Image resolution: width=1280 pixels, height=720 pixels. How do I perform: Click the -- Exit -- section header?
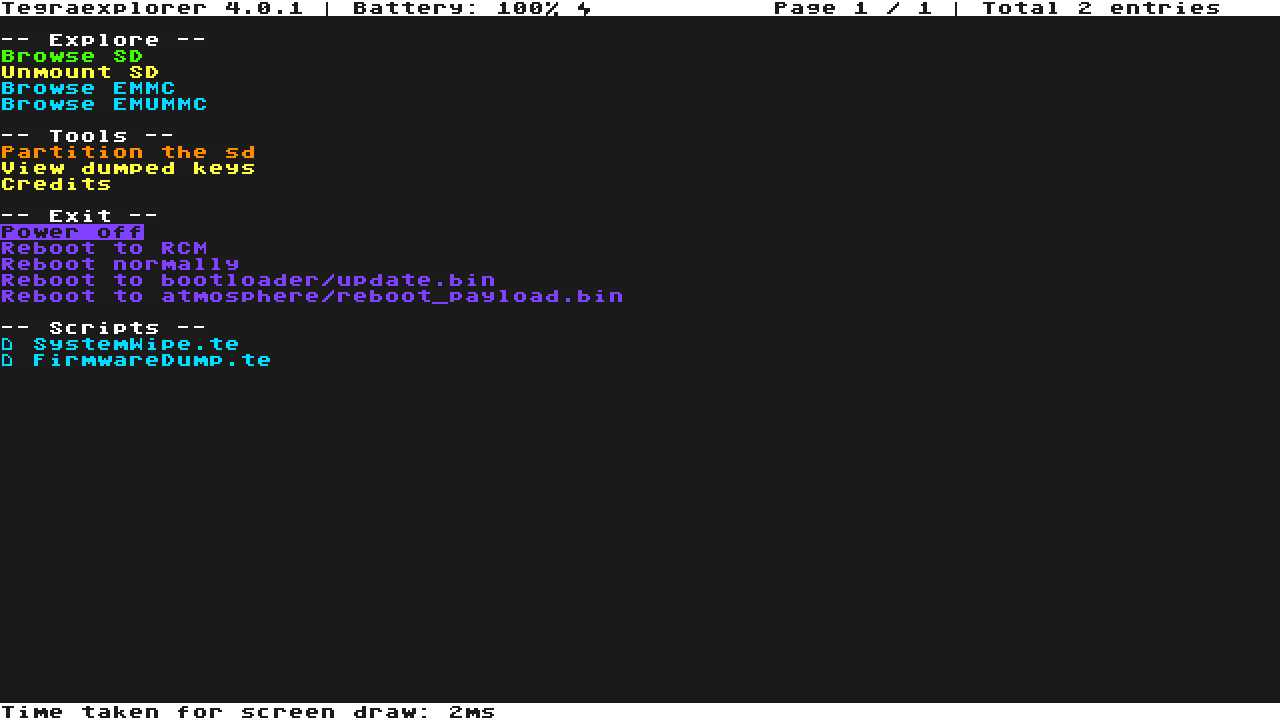[80, 216]
